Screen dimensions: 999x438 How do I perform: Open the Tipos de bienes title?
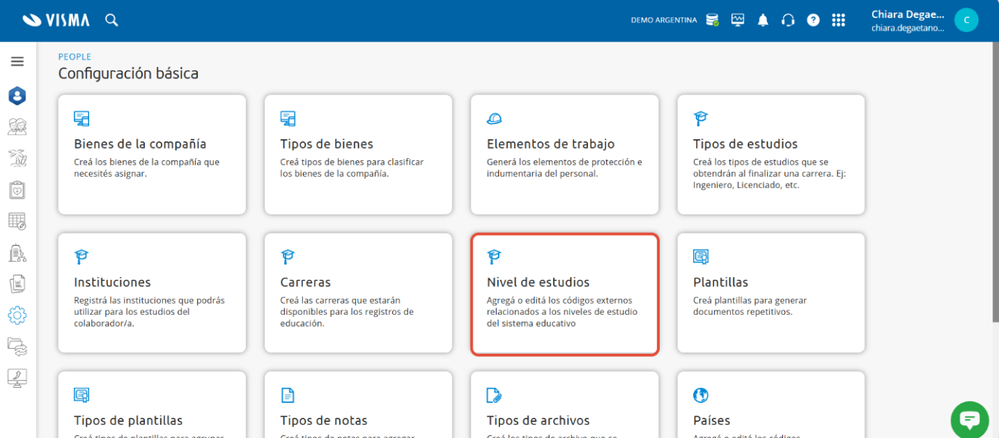click(327, 144)
